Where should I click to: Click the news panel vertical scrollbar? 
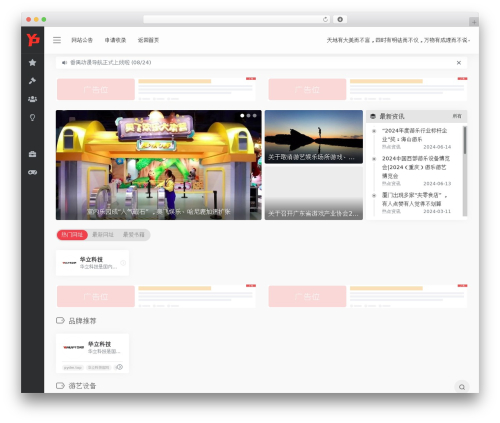[465, 171]
